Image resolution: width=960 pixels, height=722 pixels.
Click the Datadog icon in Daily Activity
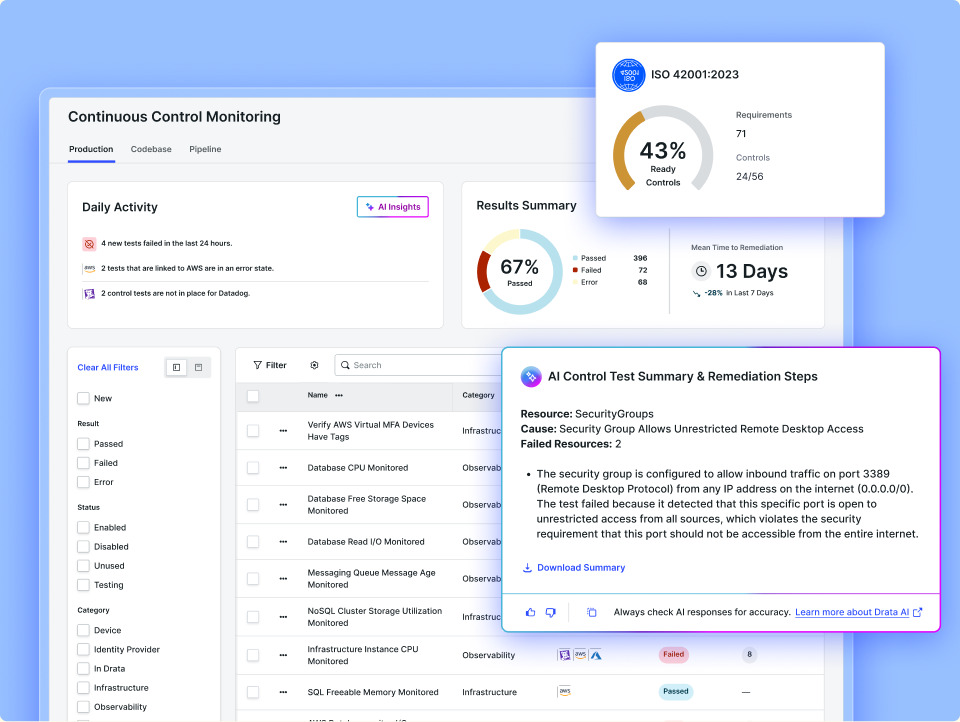89,293
